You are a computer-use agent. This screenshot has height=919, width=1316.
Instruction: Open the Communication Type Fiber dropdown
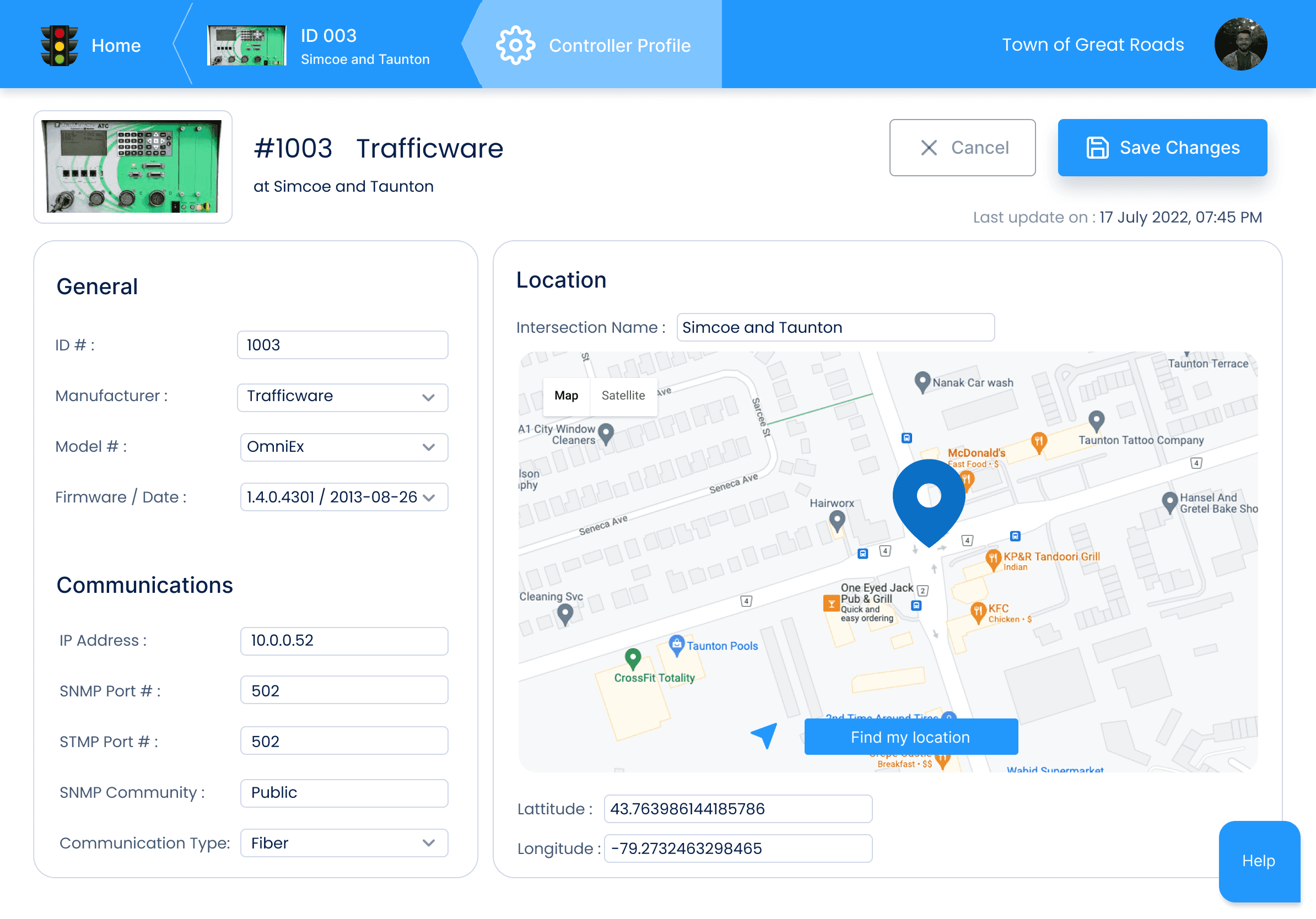344,843
